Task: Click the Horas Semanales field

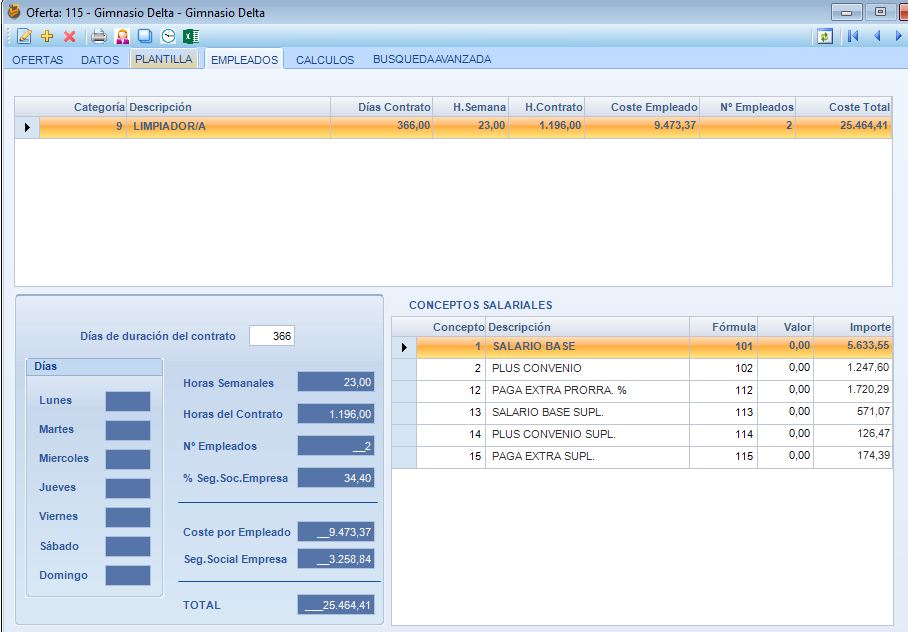Action: 336,382
